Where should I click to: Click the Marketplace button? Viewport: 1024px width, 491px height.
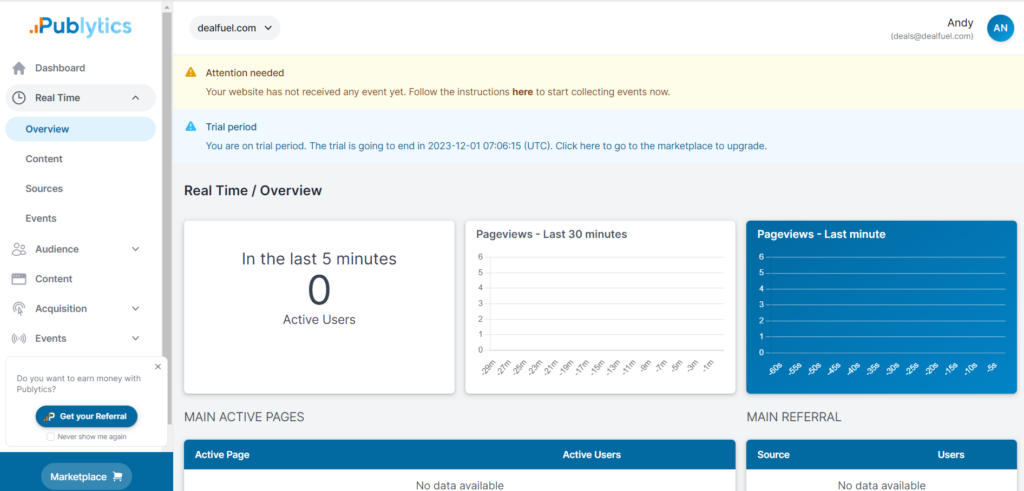tap(86, 477)
